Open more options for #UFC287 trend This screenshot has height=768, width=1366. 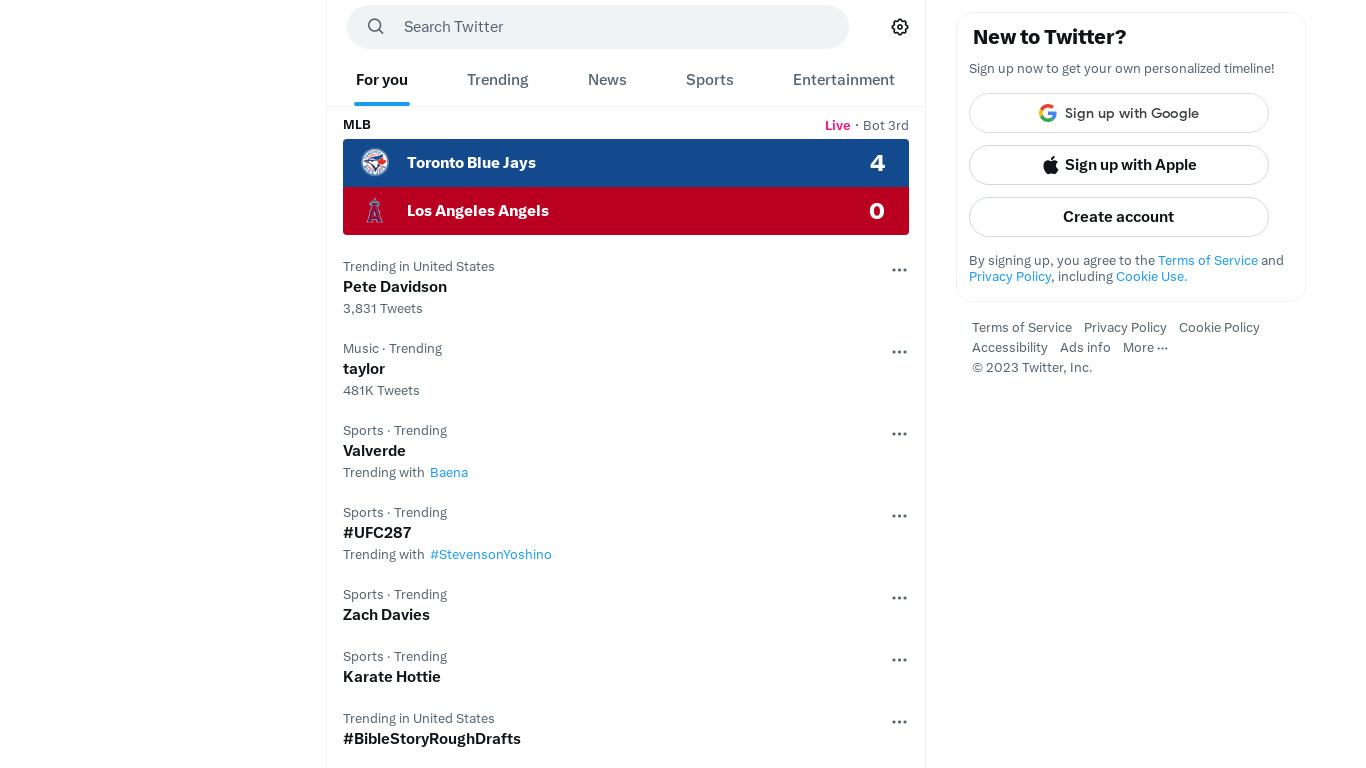click(900, 516)
